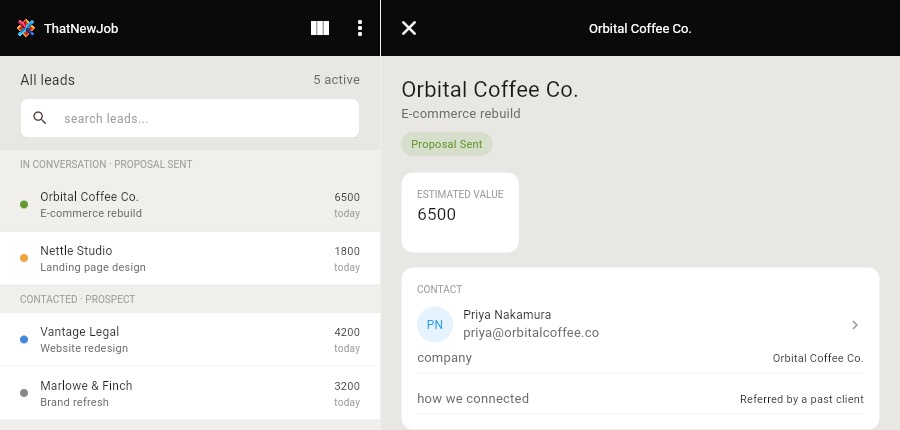Open the Vantage Legal lead row
This screenshot has width=900, height=430.
[190, 339]
